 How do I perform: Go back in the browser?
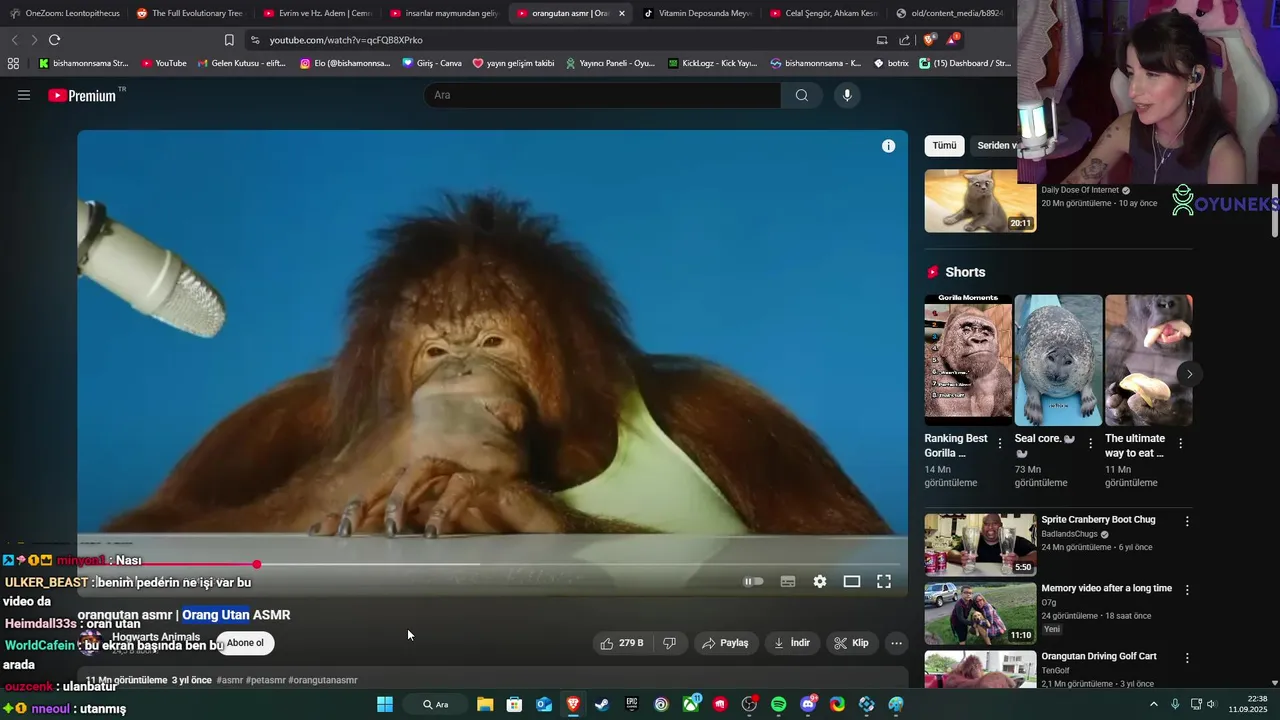(14, 40)
